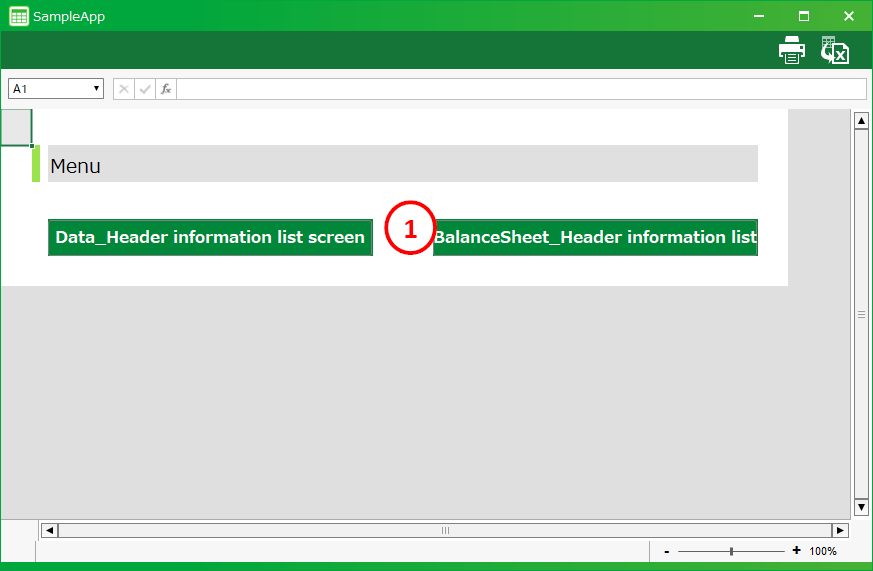Click the Excel export icon
Image resolution: width=873 pixels, height=571 pixels.
tap(834, 51)
